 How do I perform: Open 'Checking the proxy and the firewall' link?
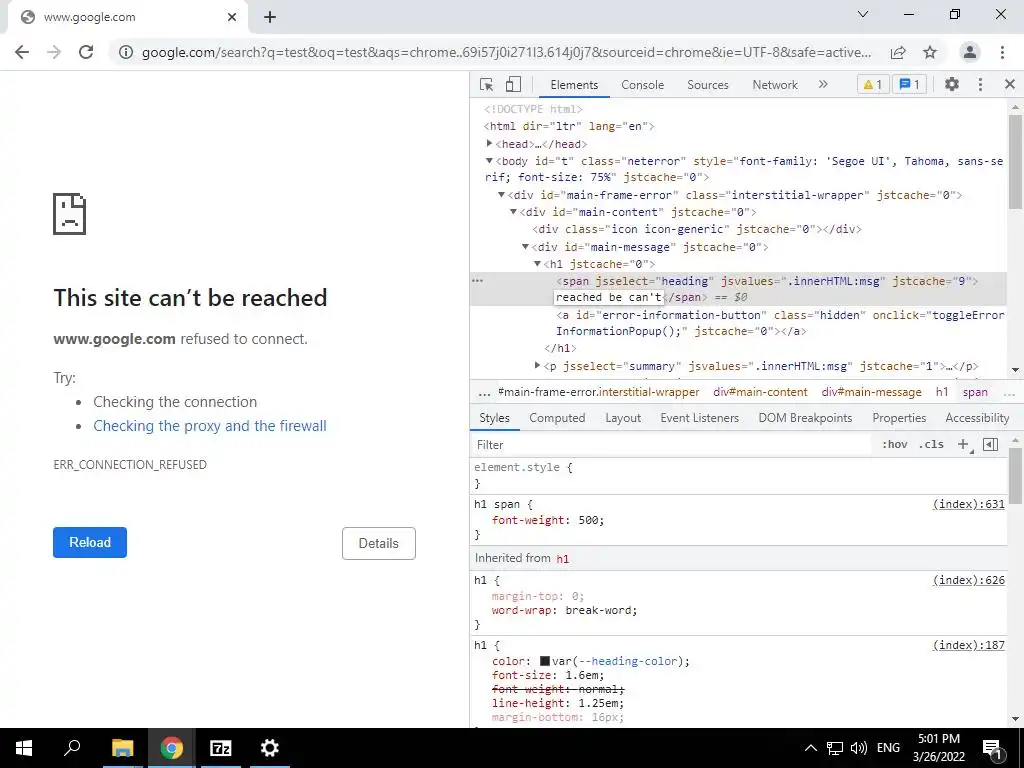[x=210, y=426]
